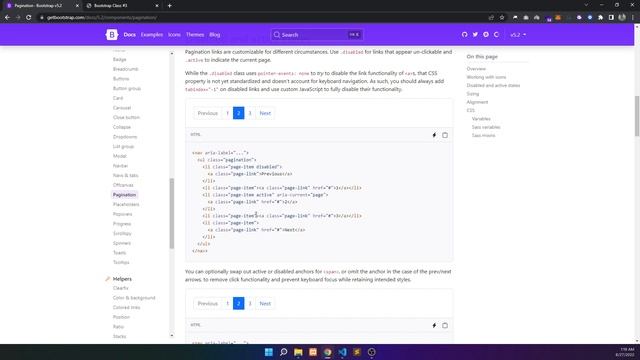
Task: Open Breadcrumb in the components sidebar
Action: [125, 69]
